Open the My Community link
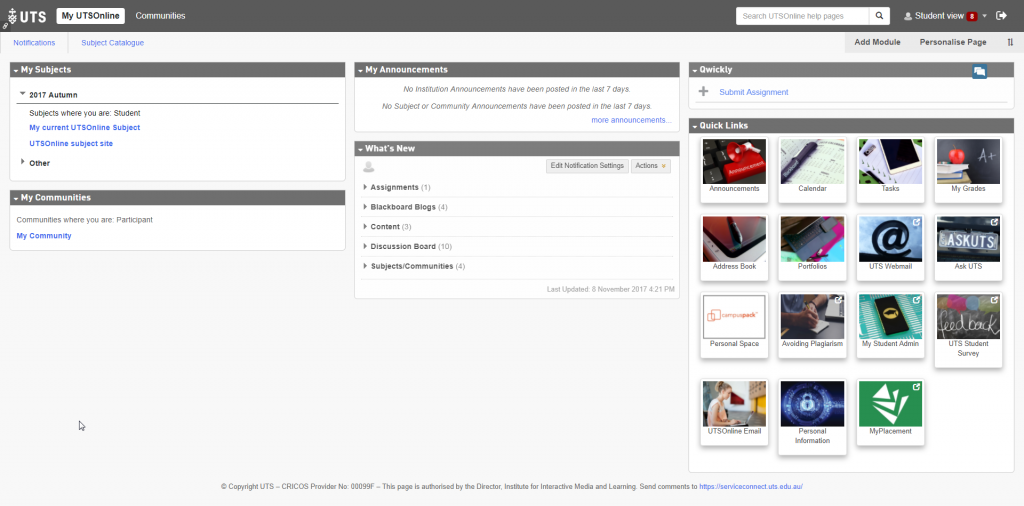 44,236
